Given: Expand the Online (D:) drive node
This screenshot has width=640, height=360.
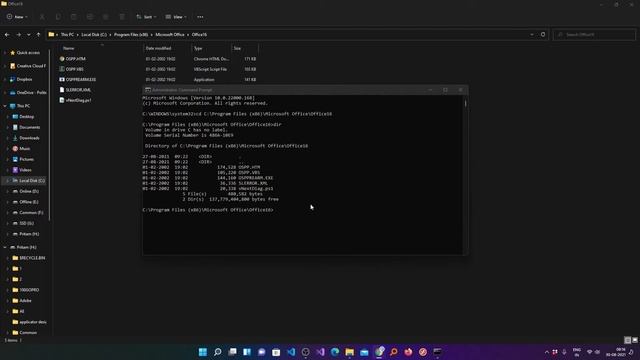Looking at the screenshot, I should pos(7,191).
